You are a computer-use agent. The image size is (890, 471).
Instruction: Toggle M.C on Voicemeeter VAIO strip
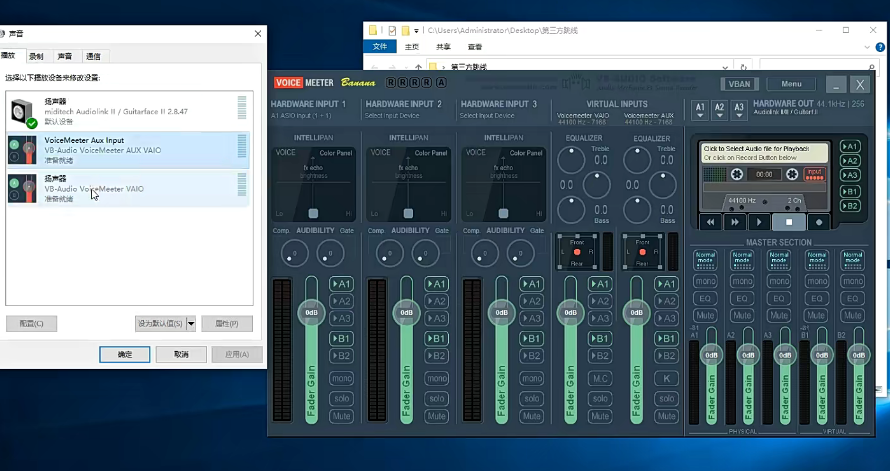pos(600,379)
